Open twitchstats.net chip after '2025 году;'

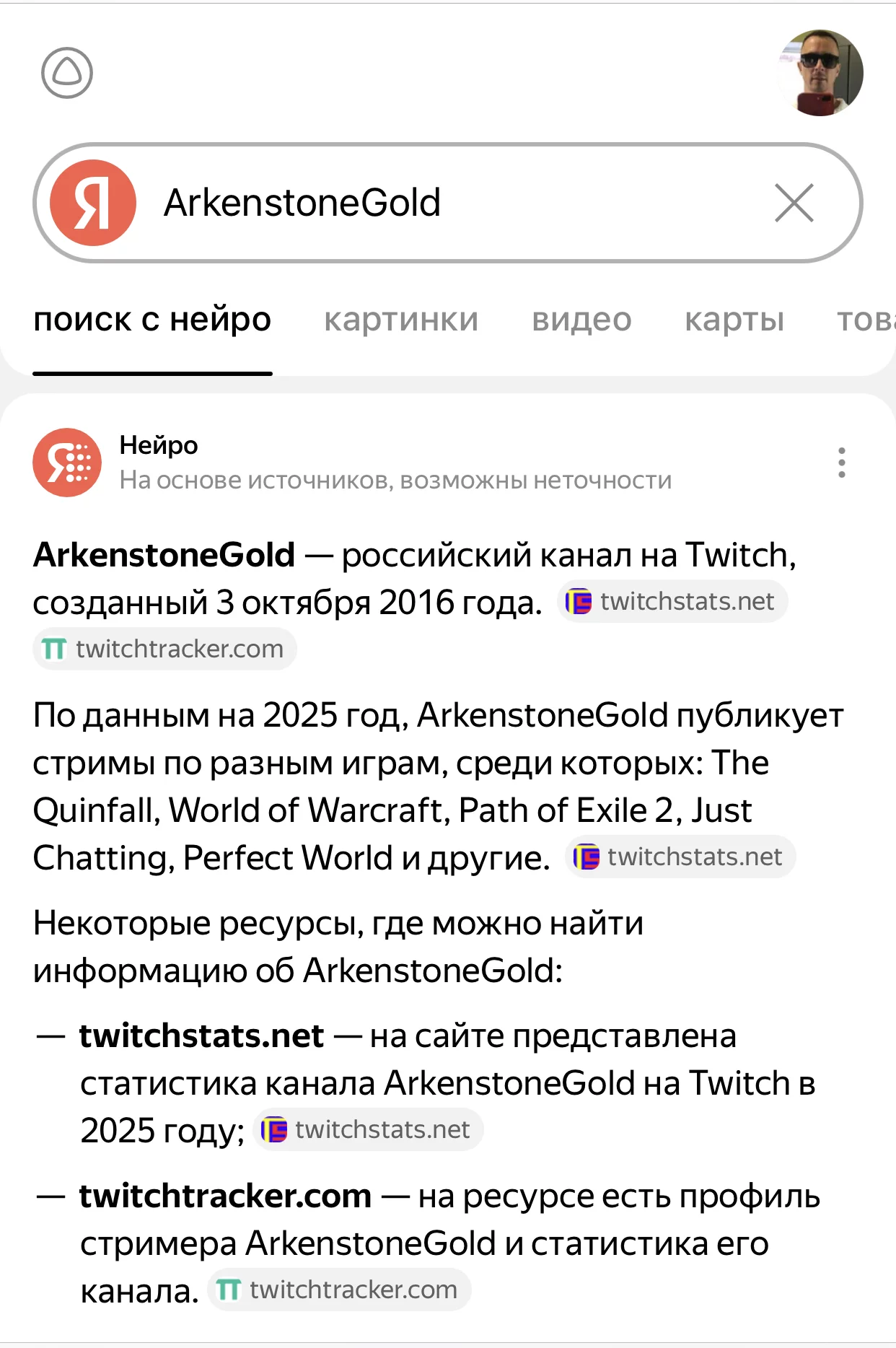[368, 1129]
